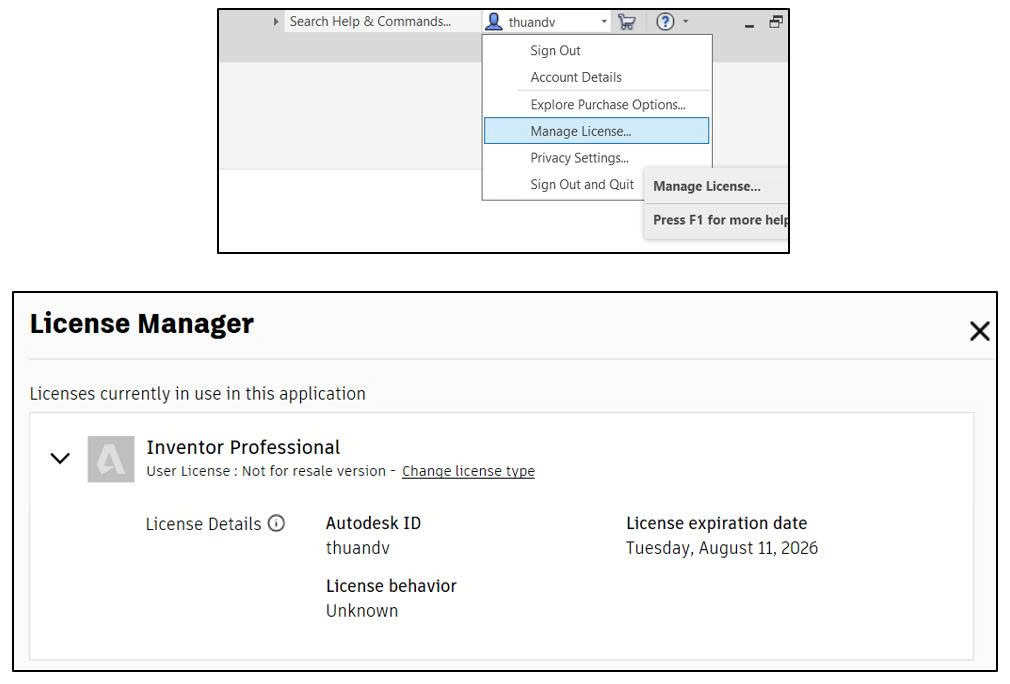1010x684 pixels.
Task: Collapse the Inventor Professional license chevron
Action: 60,458
